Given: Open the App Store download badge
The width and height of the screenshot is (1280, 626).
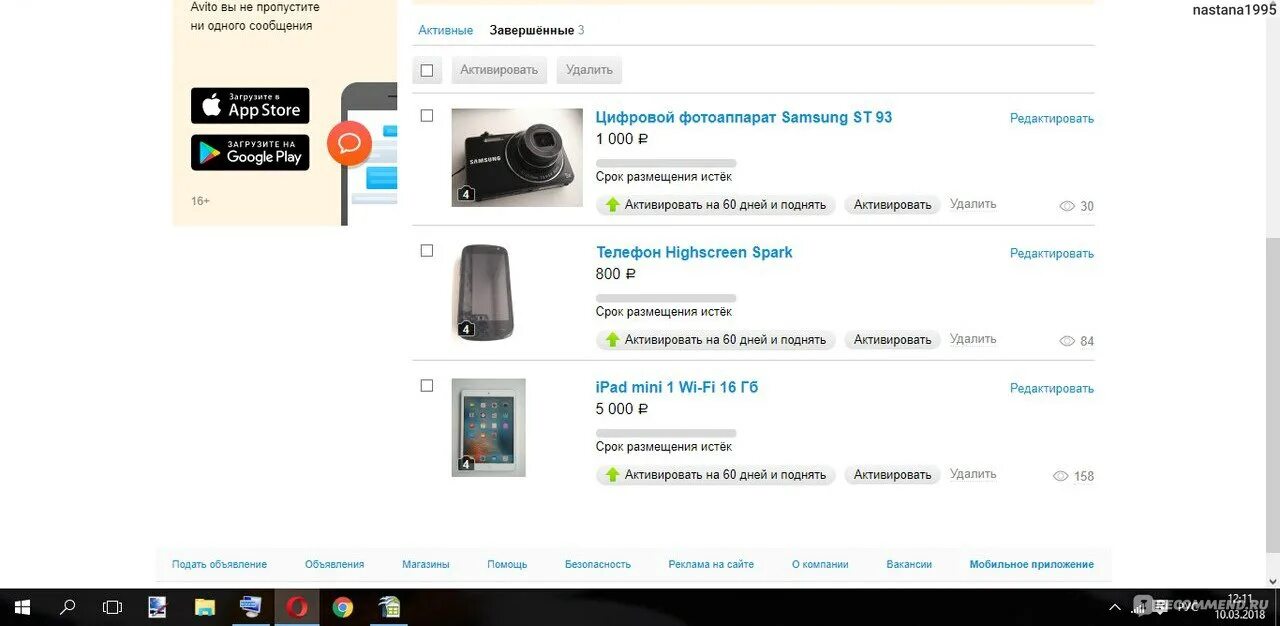Looking at the screenshot, I should [250, 105].
